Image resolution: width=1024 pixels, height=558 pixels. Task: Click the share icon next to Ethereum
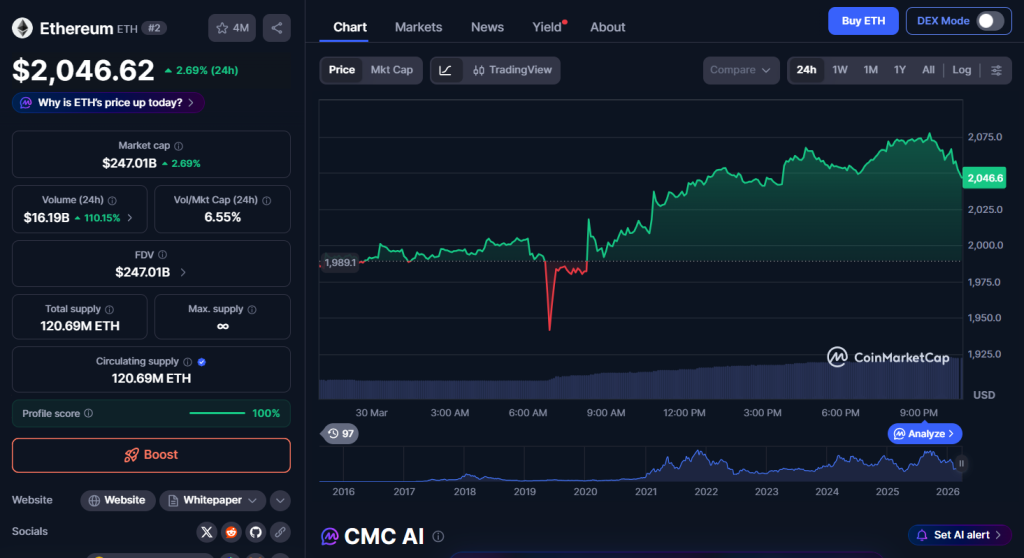277,28
